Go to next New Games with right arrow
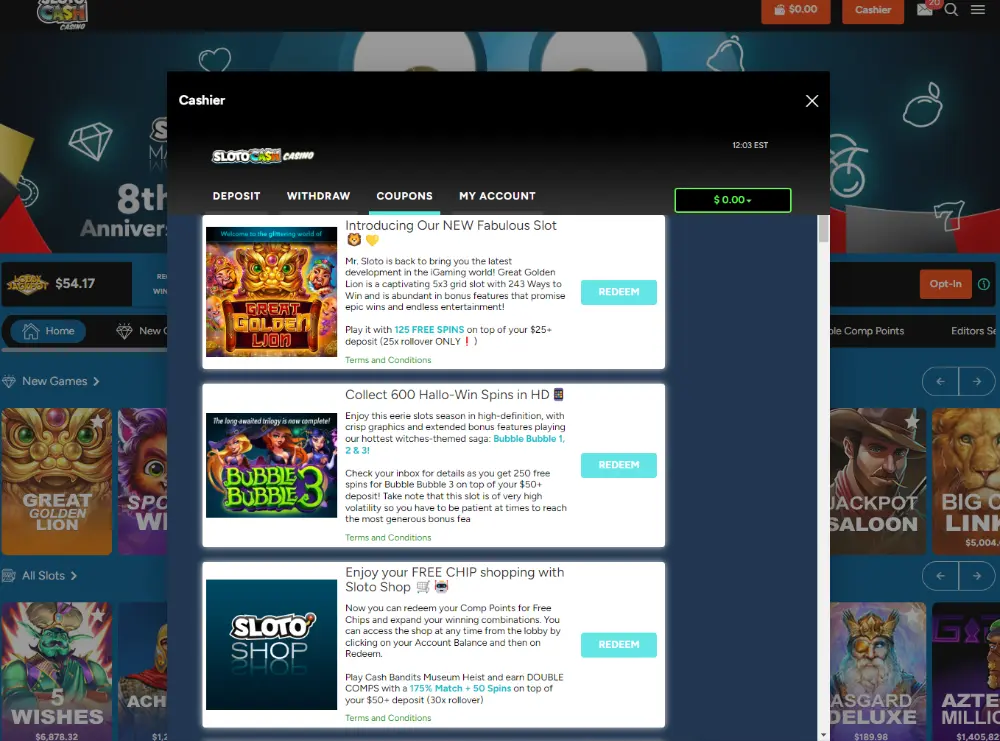Viewport: 1000px width, 741px height. coord(976,381)
